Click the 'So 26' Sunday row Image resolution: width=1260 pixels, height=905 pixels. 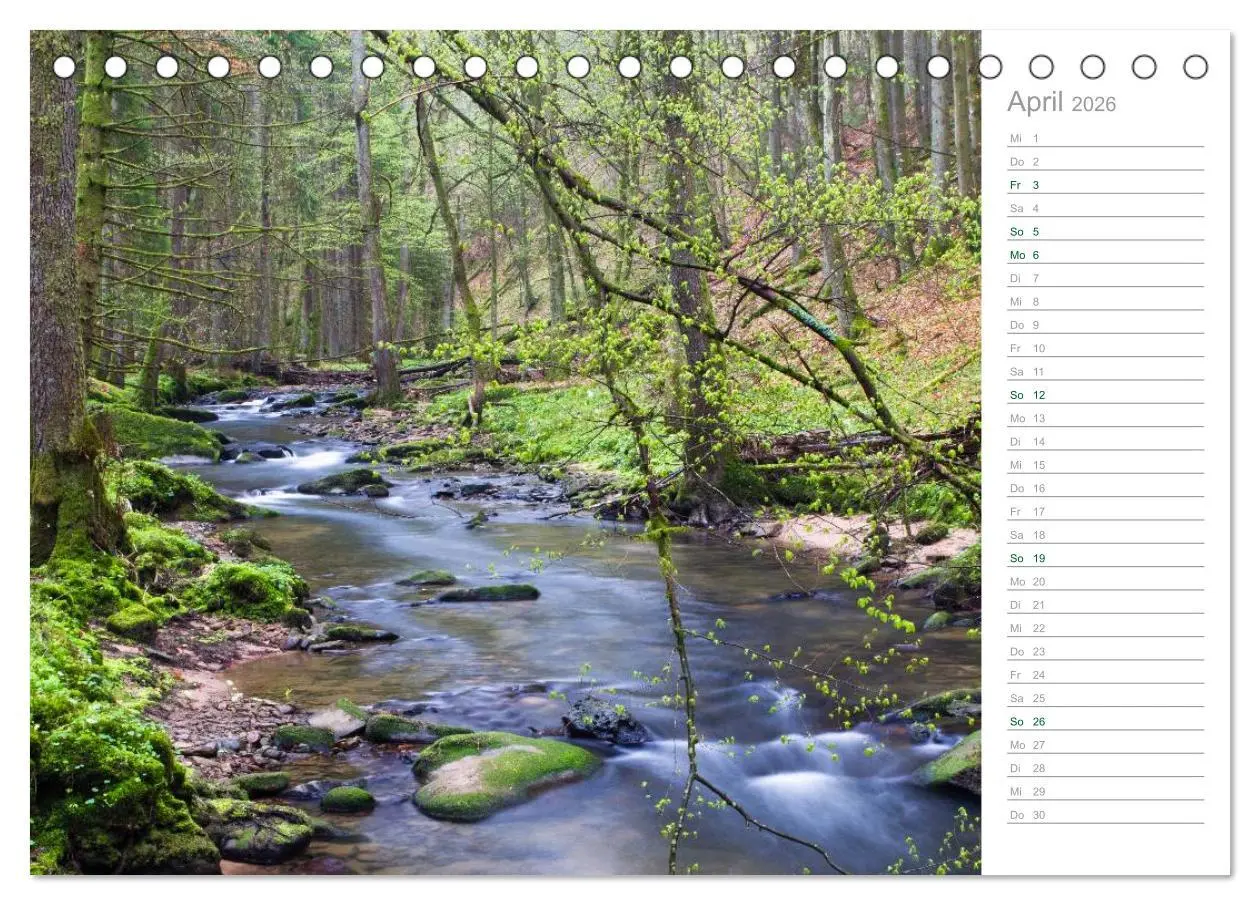coord(1105,720)
